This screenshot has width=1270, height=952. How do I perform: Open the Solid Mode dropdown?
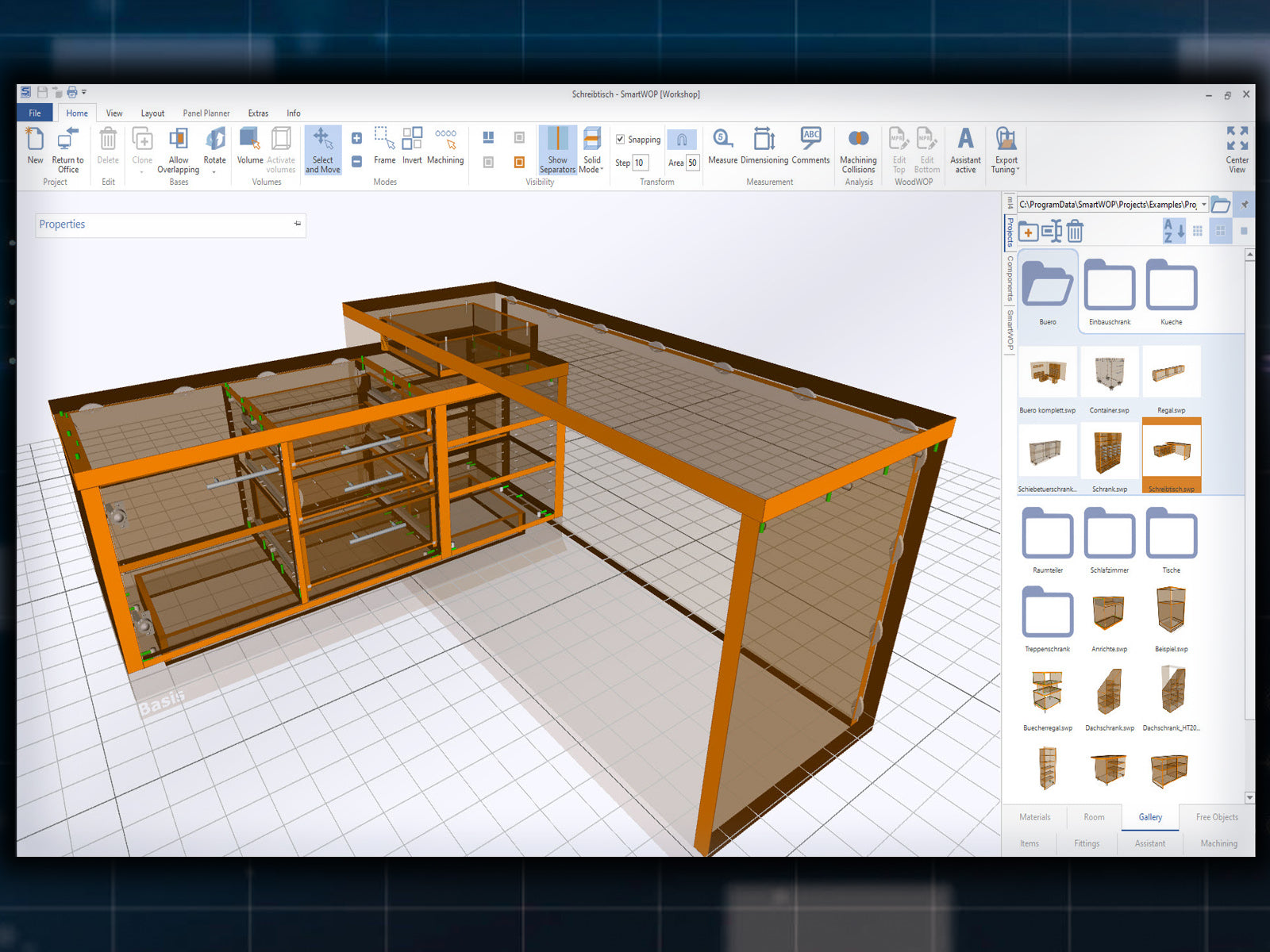pyautogui.click(x=592, y=150)
